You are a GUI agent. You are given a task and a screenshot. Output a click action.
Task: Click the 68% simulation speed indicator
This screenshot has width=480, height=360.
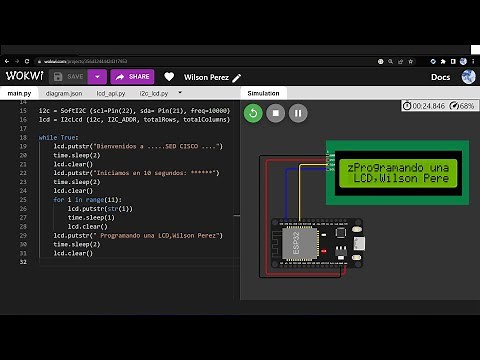point(462,106)
